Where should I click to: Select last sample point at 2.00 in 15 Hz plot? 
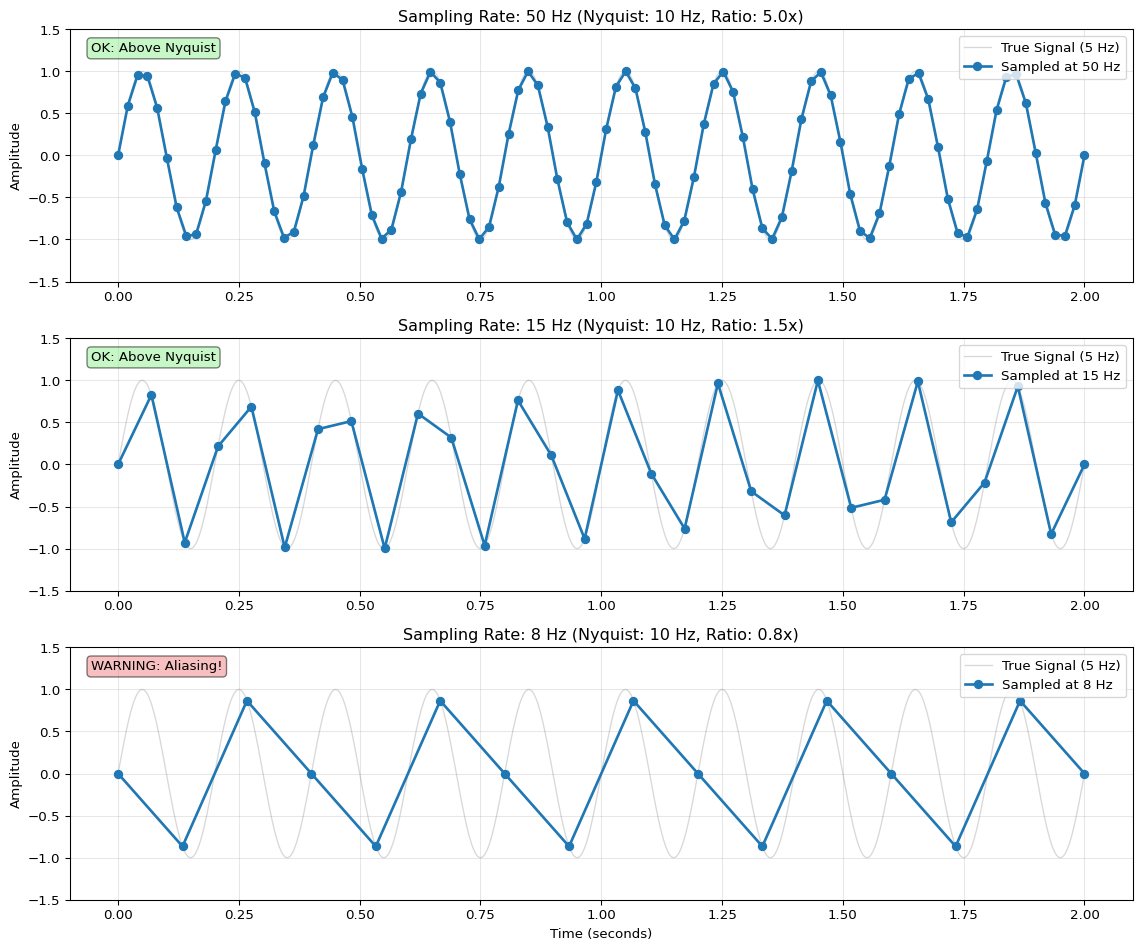(x=1084, y=465)
